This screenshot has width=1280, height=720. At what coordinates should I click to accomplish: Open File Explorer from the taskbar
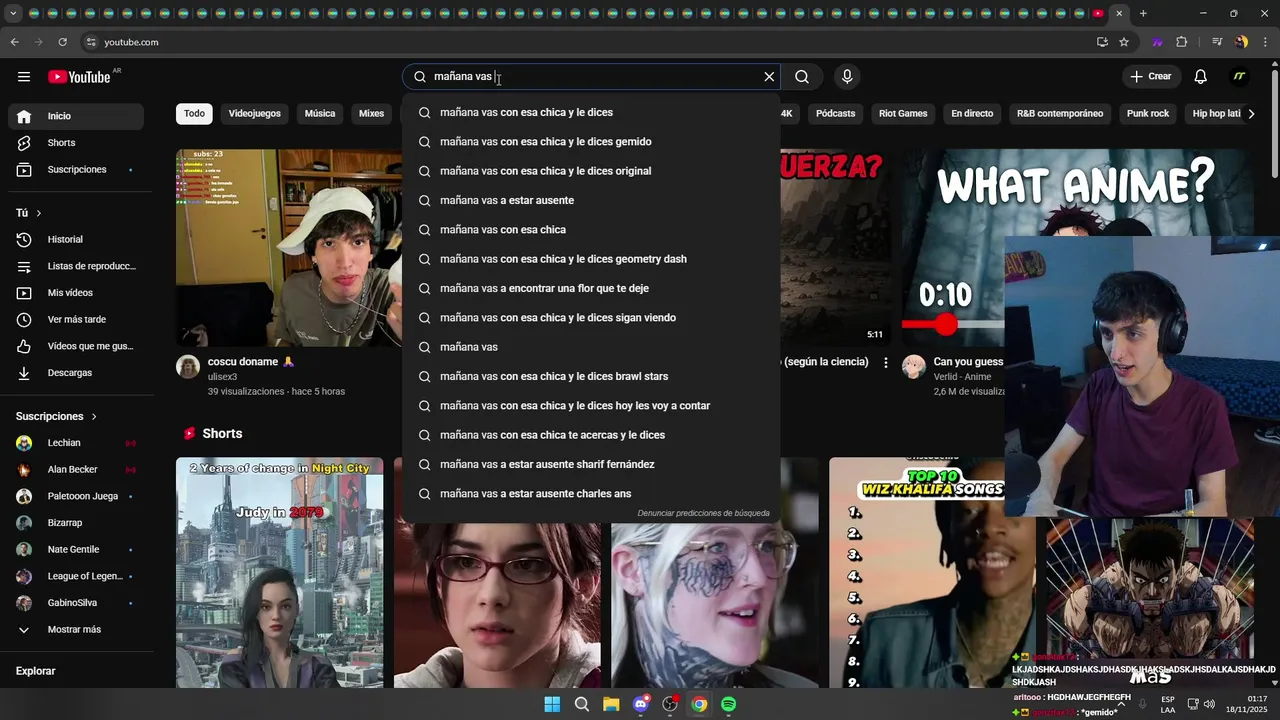click(611, 704)
